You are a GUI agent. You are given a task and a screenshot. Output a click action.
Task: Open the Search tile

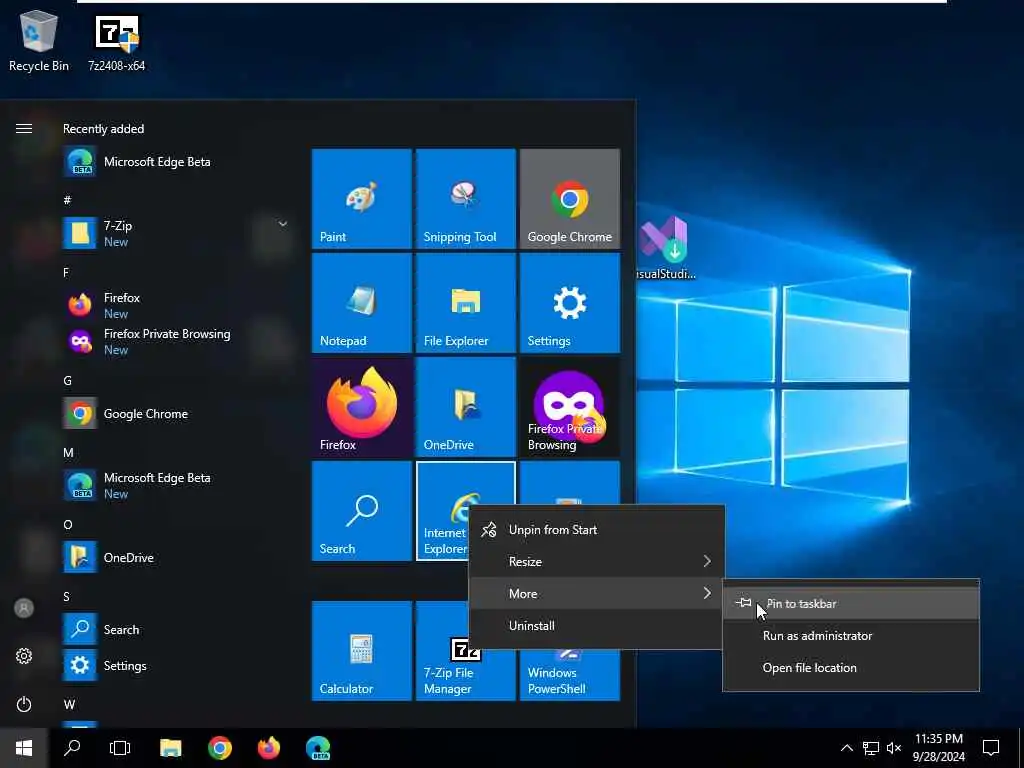coord(362,511)
